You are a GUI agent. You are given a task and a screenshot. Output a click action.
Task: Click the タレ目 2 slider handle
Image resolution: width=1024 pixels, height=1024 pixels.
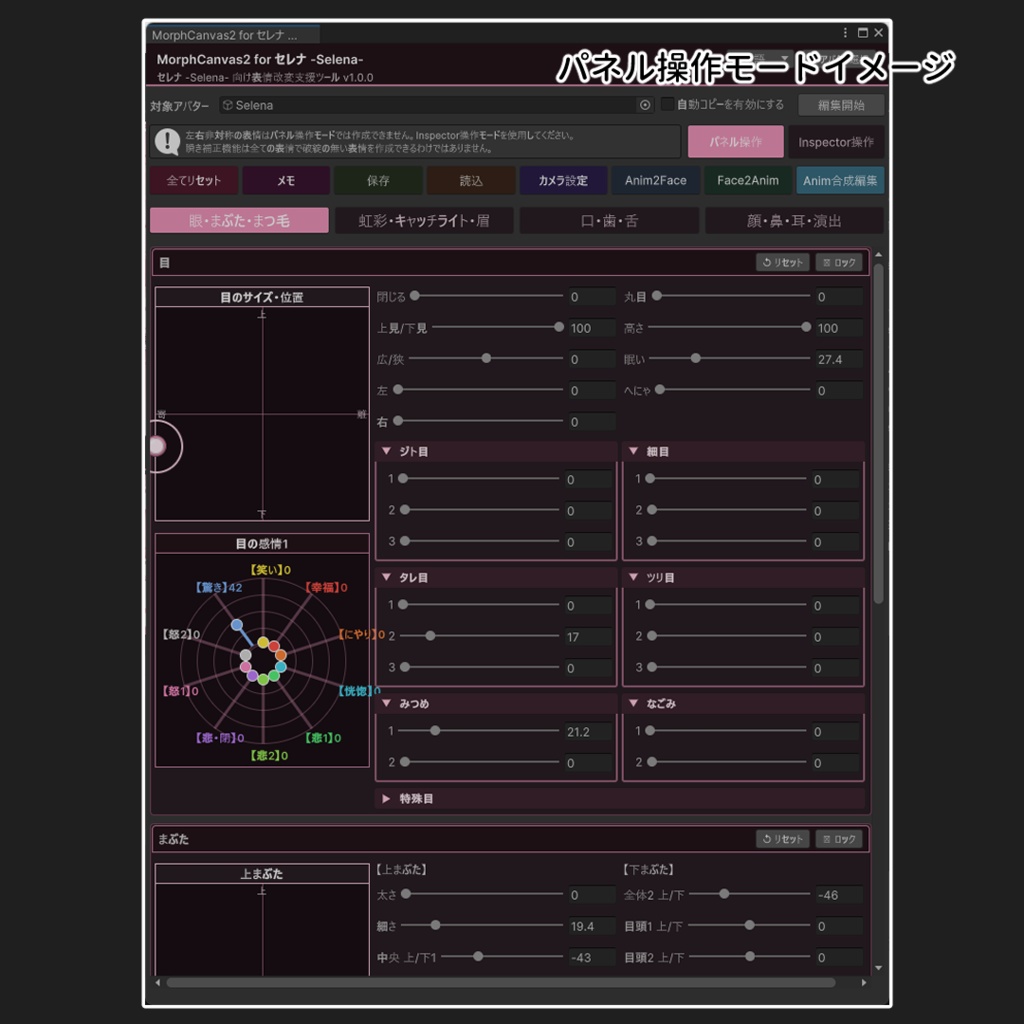pyautogui.click(x=430, y=635)
